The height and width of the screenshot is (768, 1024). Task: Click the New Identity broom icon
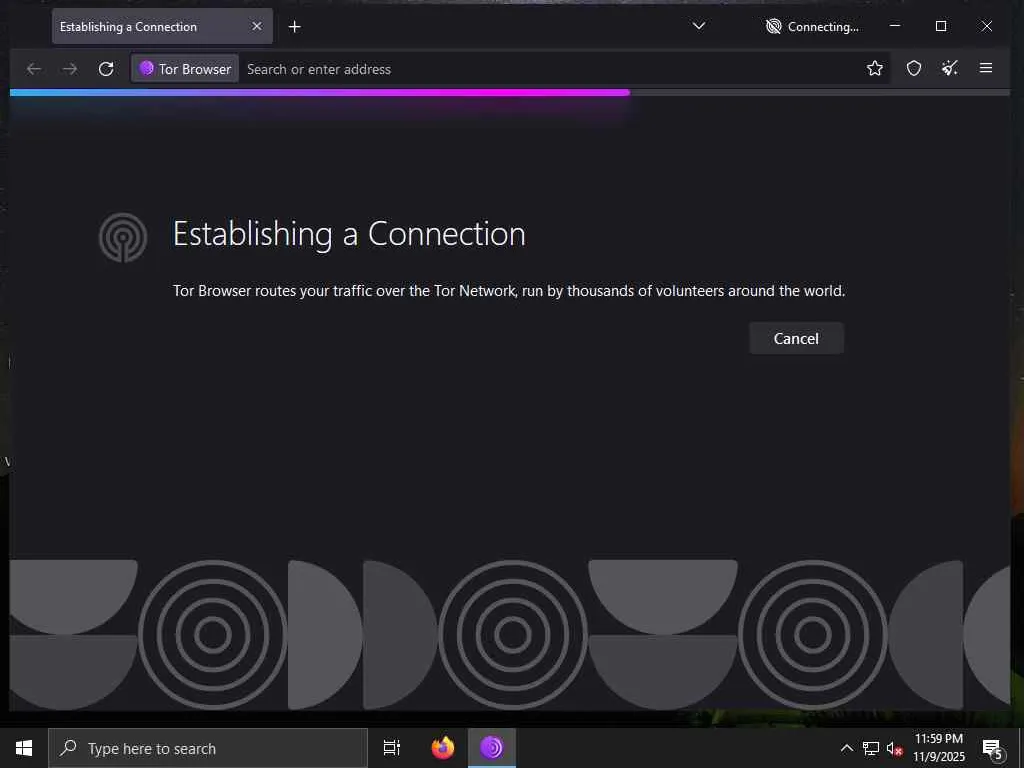pyautogui.click(x=950, y=68)
